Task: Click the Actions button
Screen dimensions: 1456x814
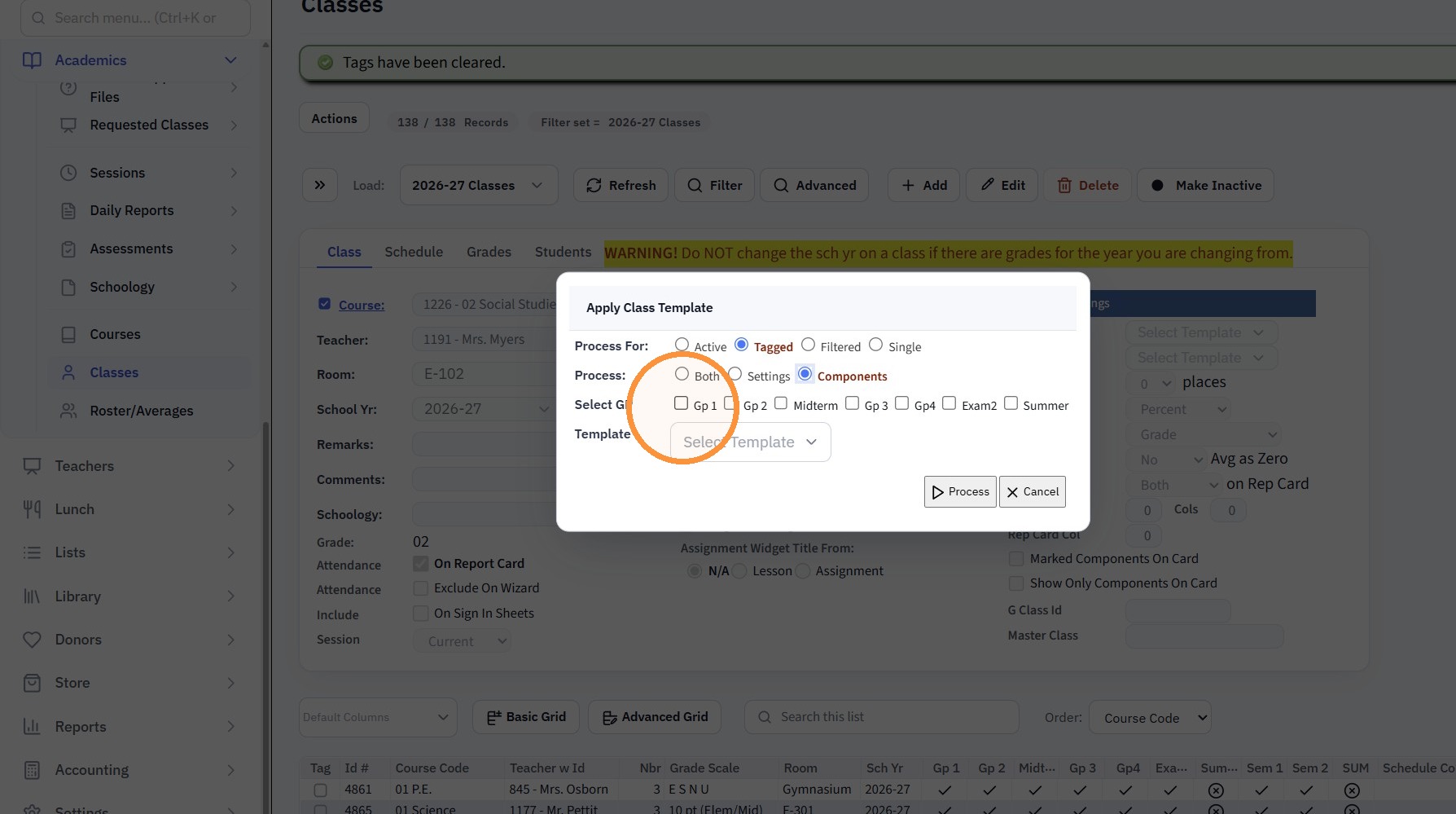Action: [x=334, y=119]
